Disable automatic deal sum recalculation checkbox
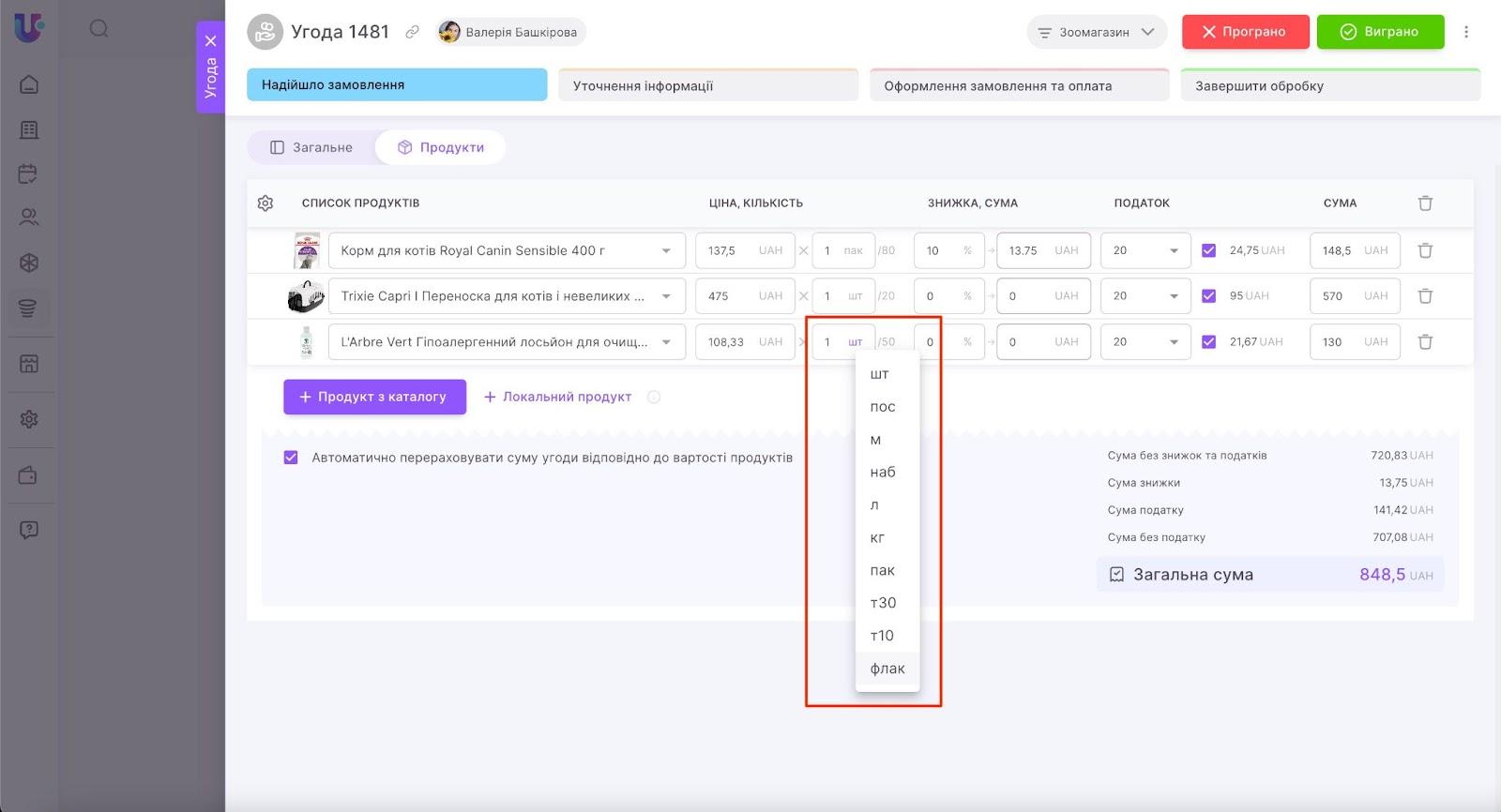 (x=291, y=458)
